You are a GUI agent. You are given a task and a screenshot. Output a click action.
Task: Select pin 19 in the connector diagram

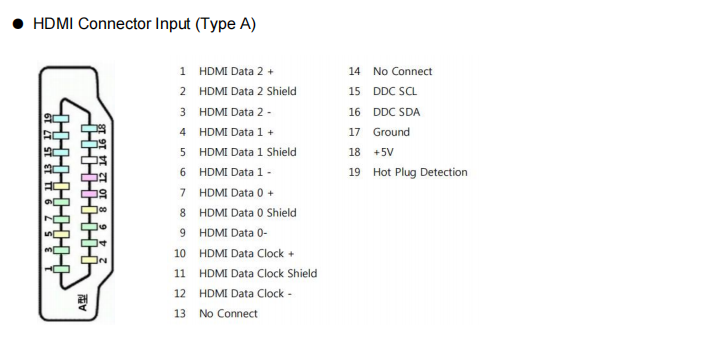[61, 119]
